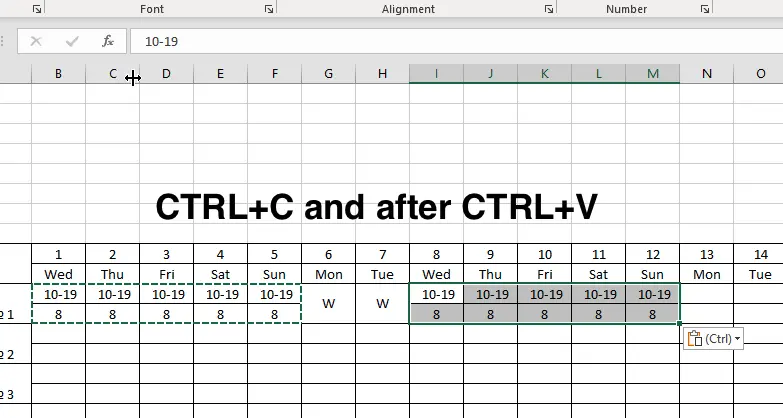
Task: Open the Font dialog launcher
Action: [269, 9]
